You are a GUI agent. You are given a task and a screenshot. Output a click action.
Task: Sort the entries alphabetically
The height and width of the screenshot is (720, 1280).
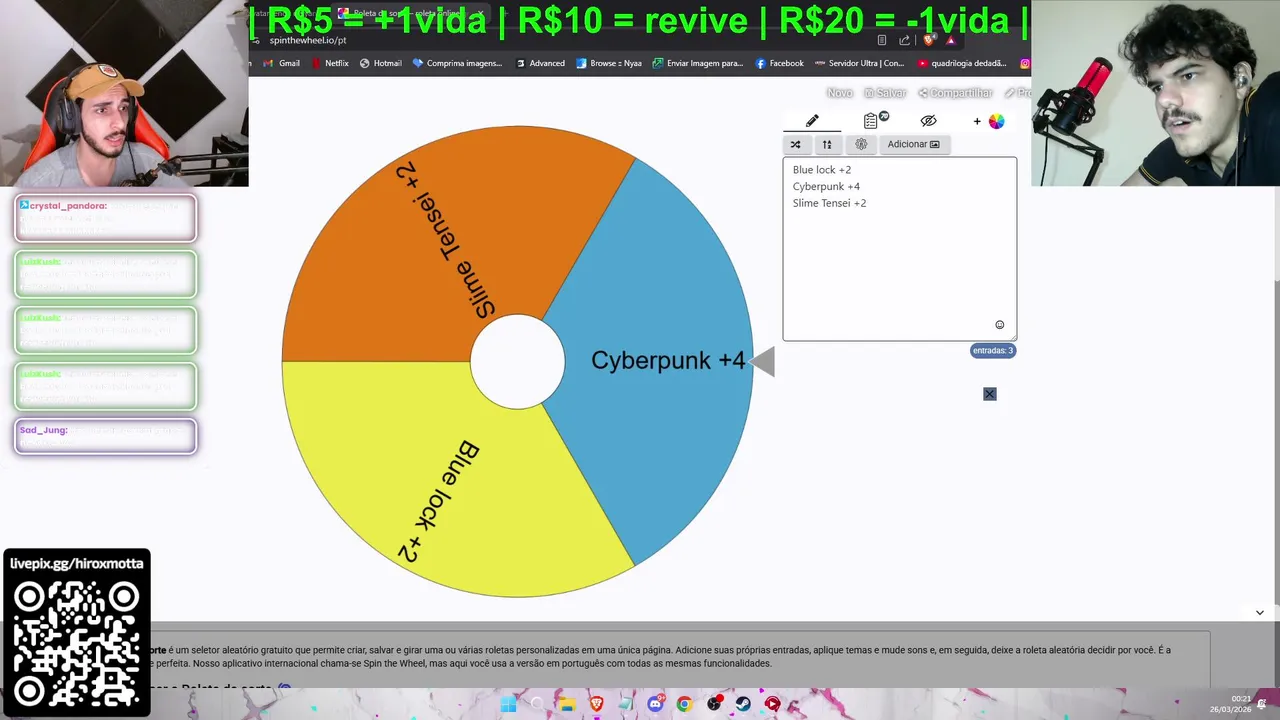[x=827, y=144]
